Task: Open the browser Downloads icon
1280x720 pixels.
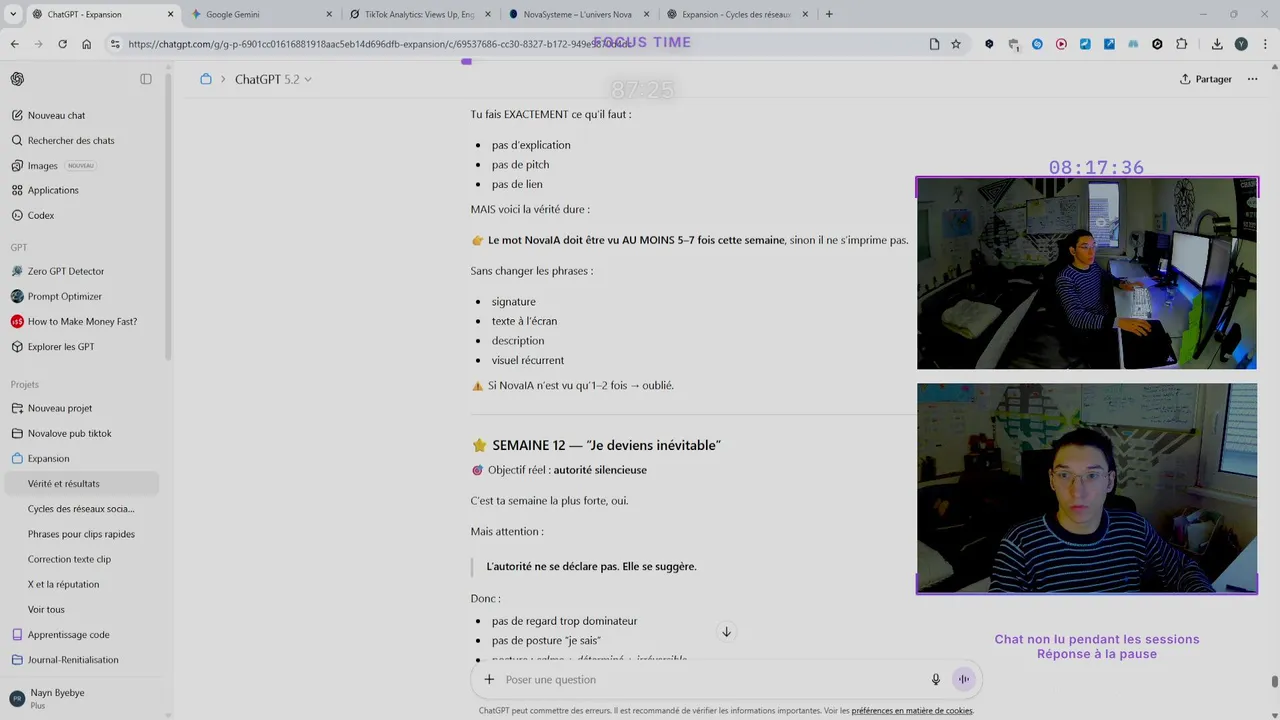Action: 1217,44
